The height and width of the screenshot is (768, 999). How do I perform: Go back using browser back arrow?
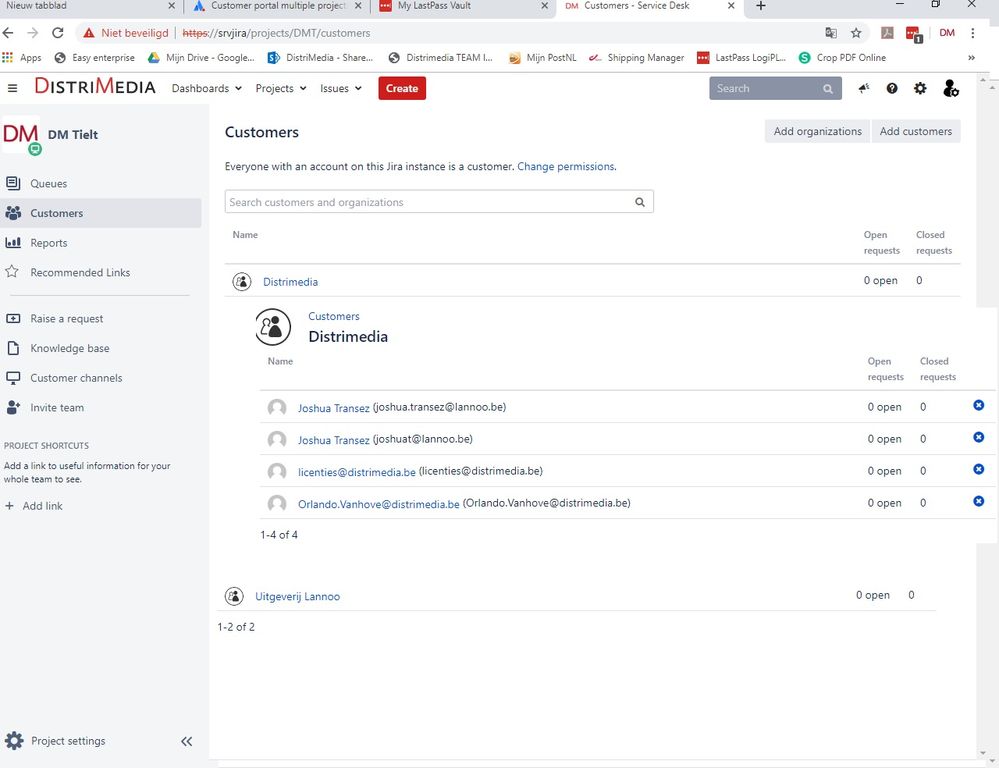8,33
